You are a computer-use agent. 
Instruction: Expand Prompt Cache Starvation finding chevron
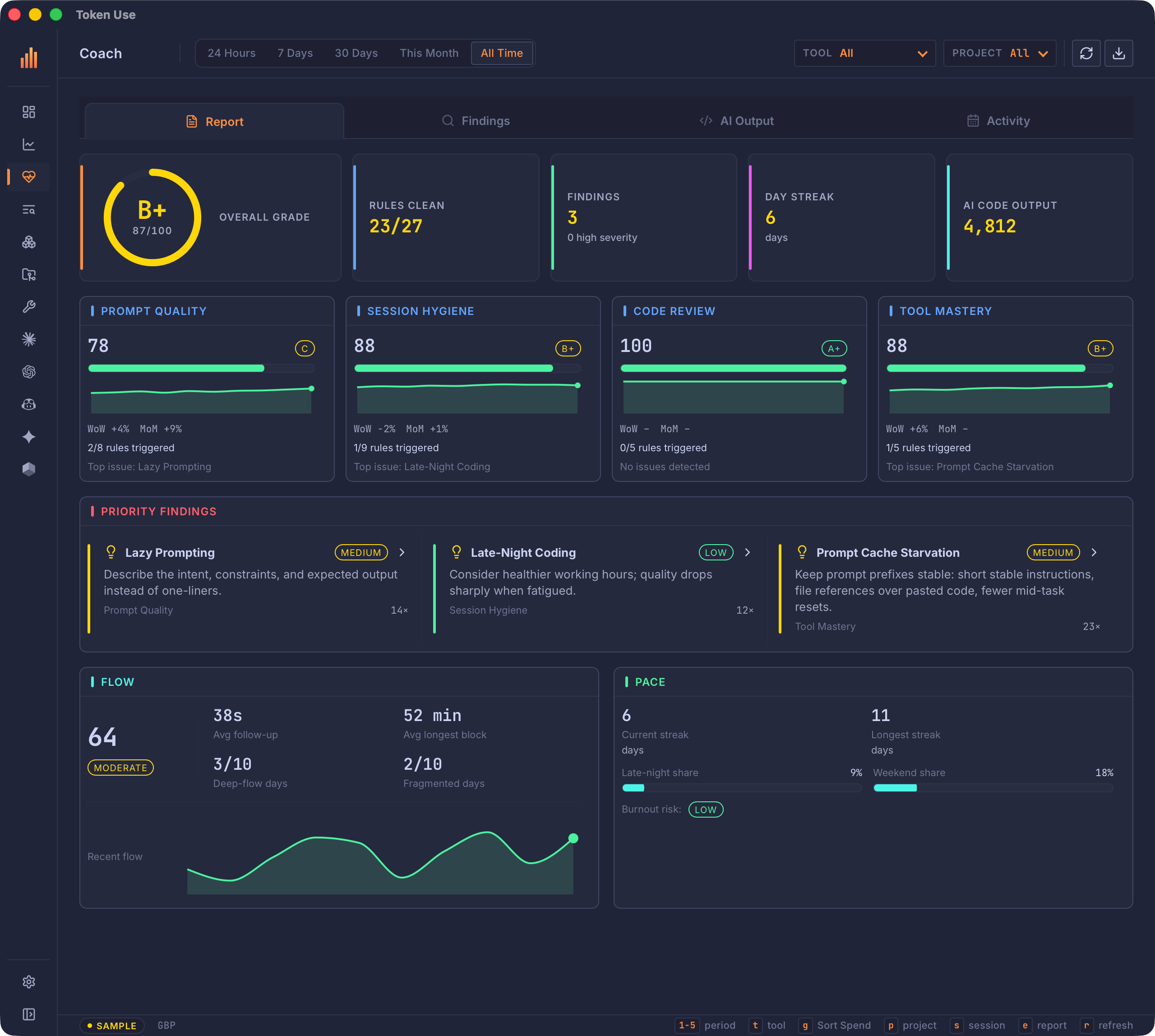click(1094, 552)
